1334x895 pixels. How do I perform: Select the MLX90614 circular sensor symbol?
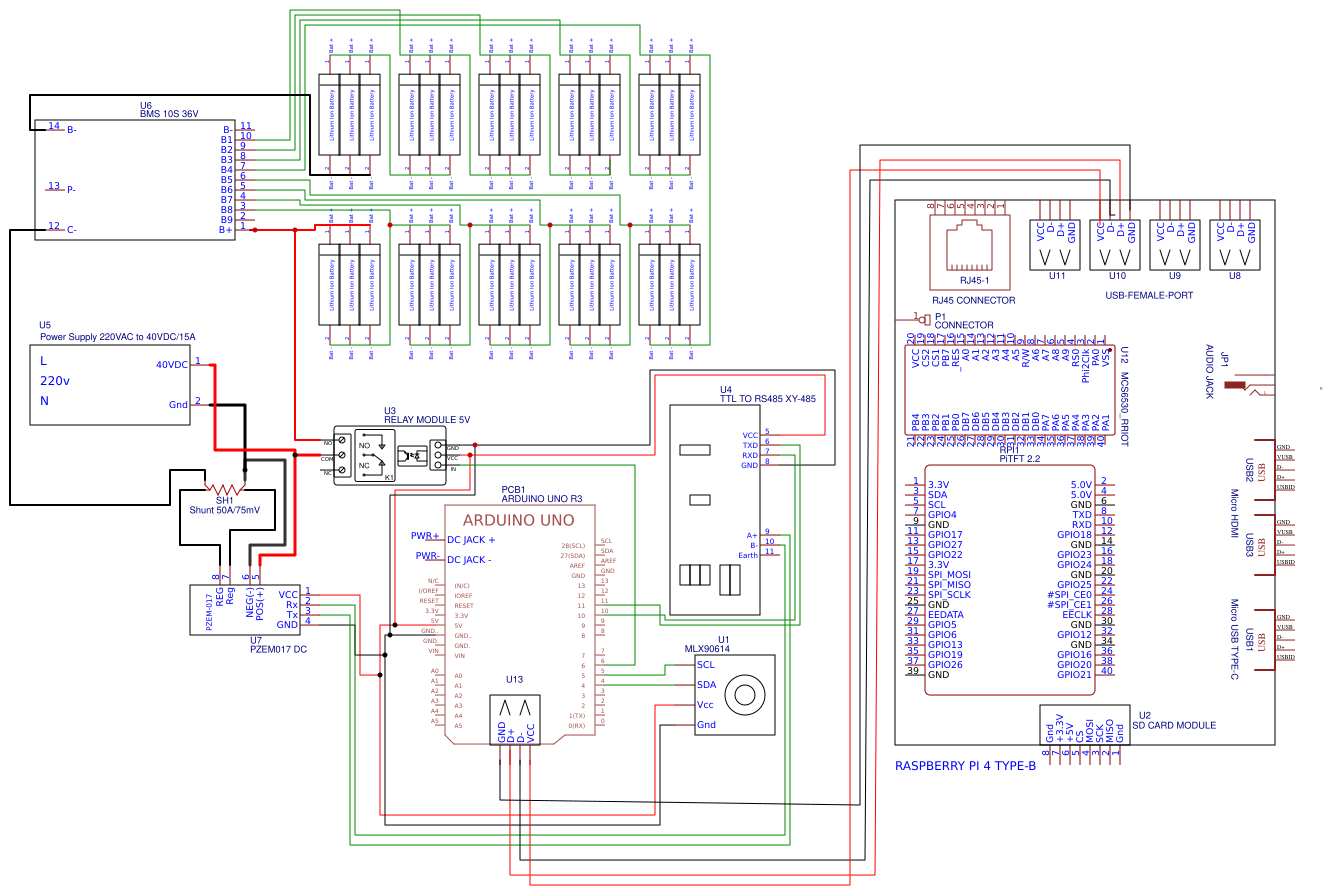743,694
